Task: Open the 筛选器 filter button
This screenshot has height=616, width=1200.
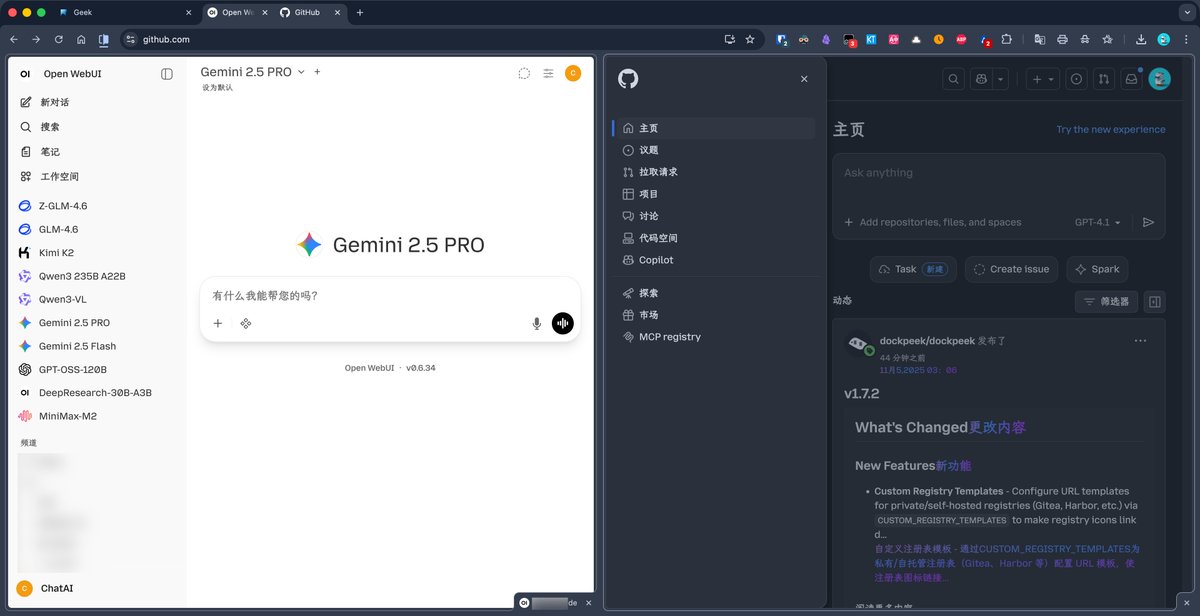Action: (1105, 301)
